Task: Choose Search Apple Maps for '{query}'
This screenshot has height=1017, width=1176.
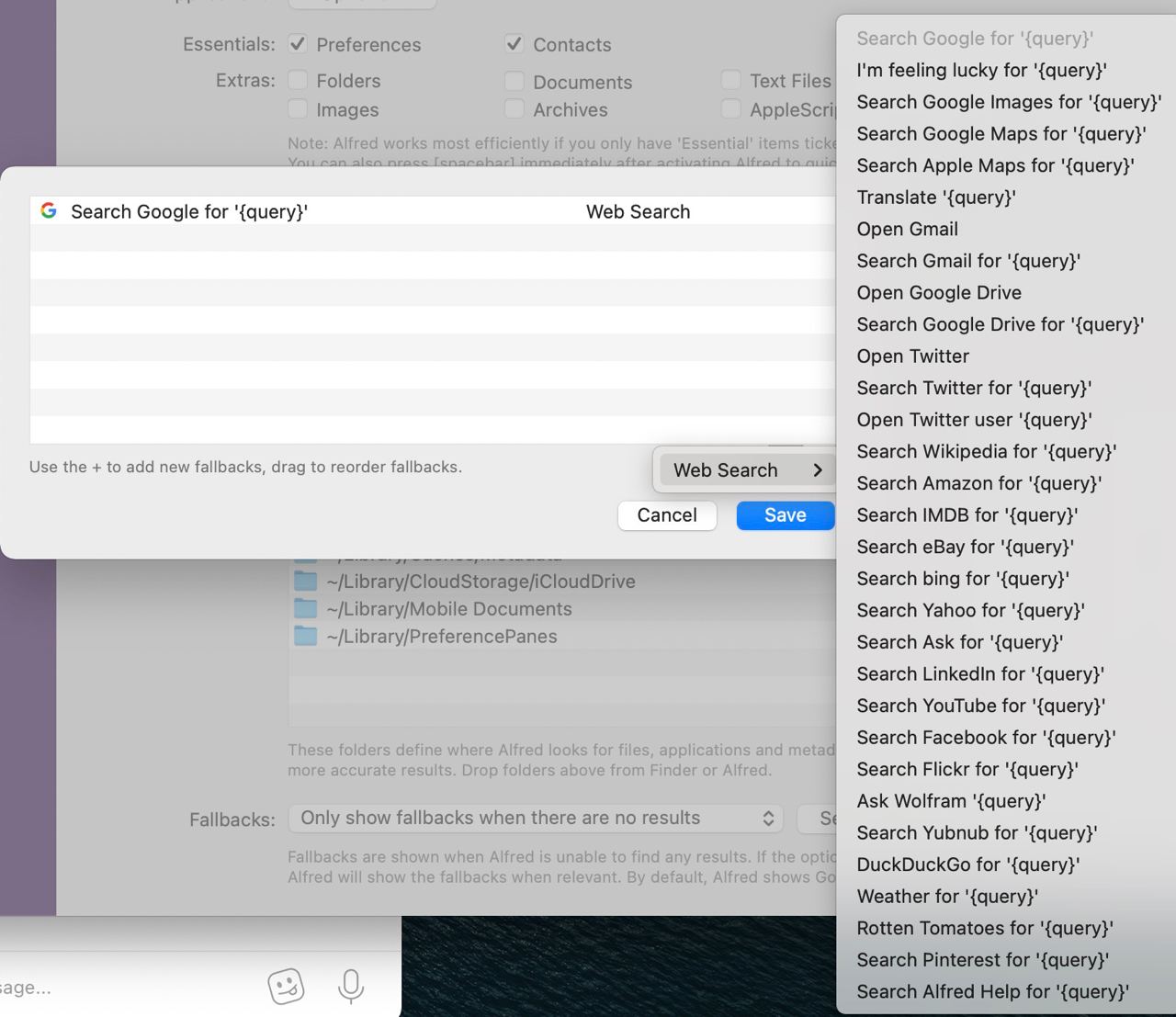Action: (1006, 165)
